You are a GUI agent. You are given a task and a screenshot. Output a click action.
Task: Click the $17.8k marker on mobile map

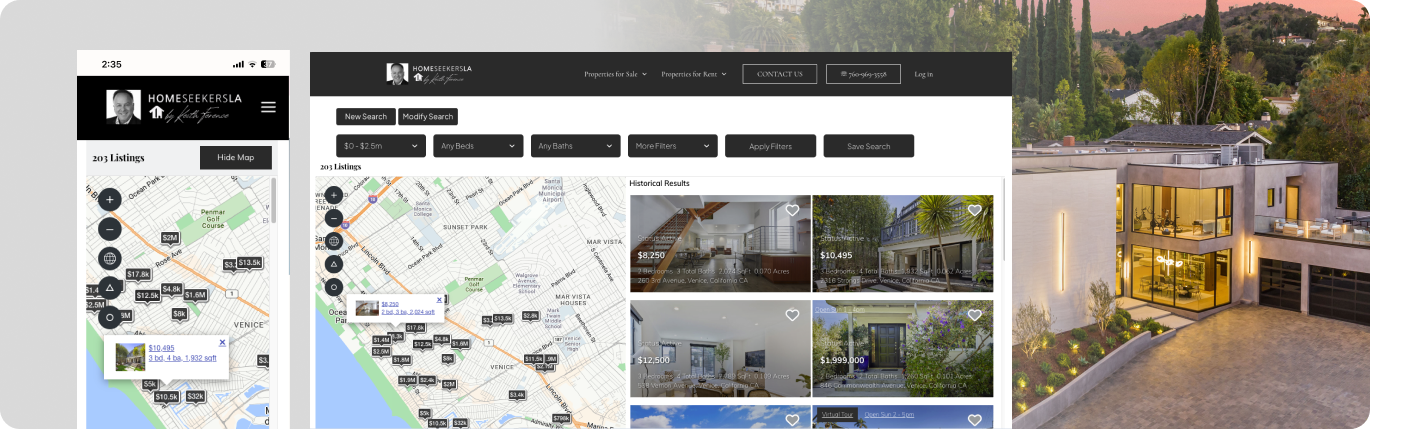point(138,274)
